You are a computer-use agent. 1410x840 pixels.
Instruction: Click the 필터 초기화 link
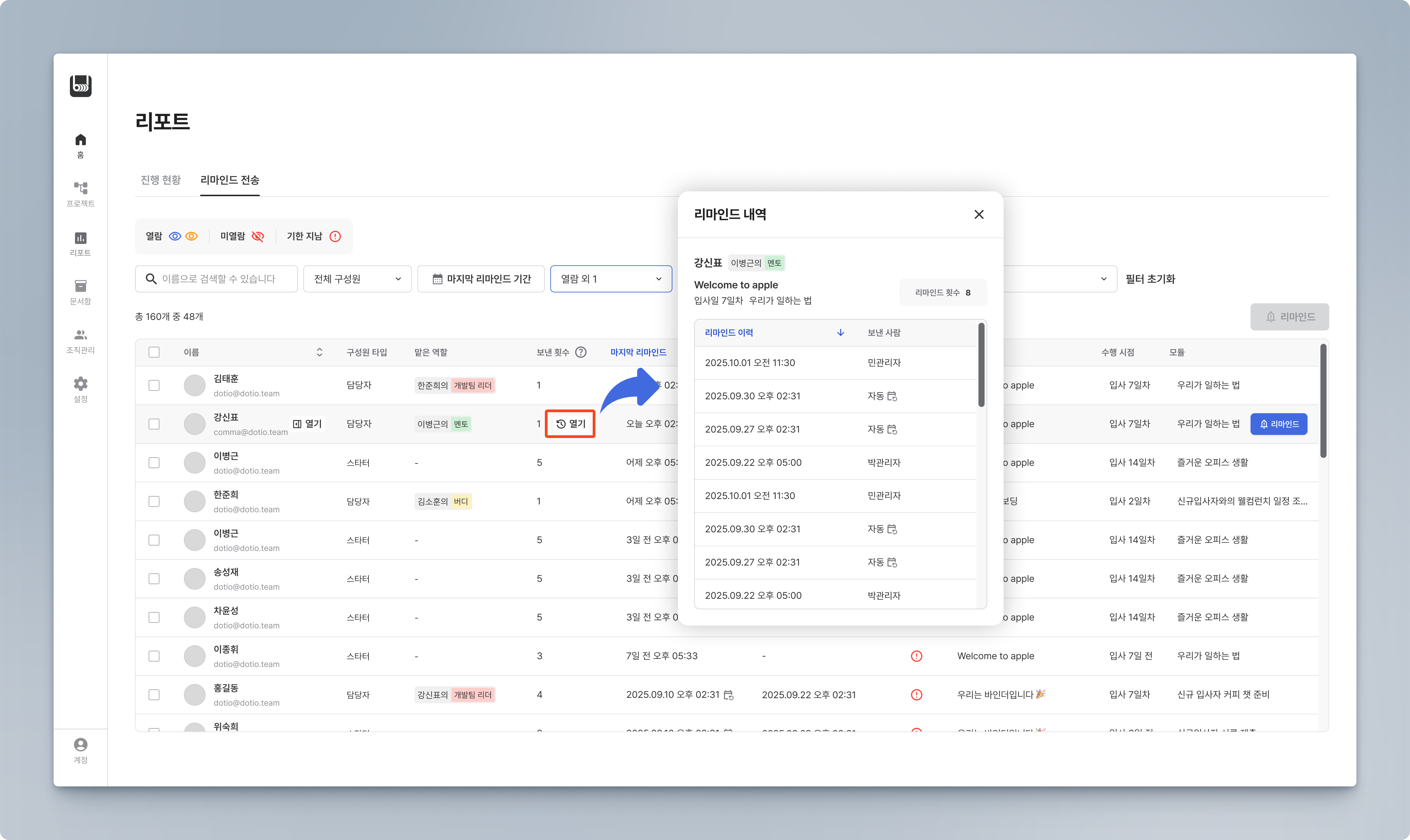[x=1150, y=279]
